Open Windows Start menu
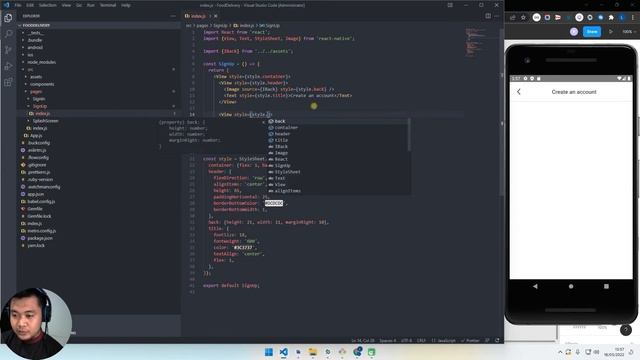This screenshot has height=360, width=640. (x=269, y=352)
